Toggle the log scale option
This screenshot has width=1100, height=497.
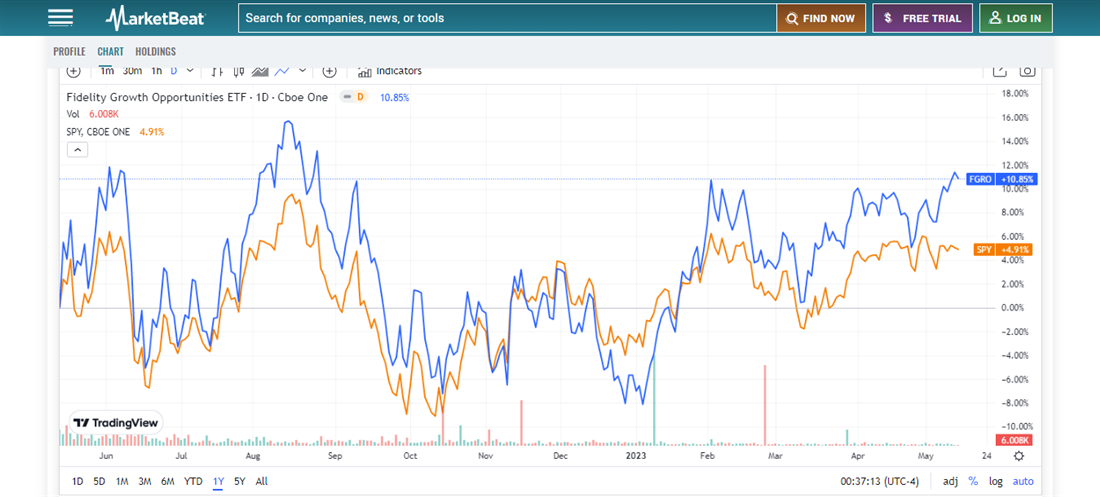pos(996,481)
